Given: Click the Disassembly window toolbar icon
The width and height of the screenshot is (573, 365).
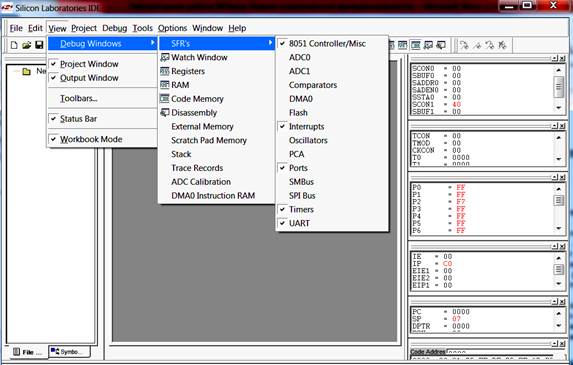Looking at the screenshot, I should pos(441,45).
